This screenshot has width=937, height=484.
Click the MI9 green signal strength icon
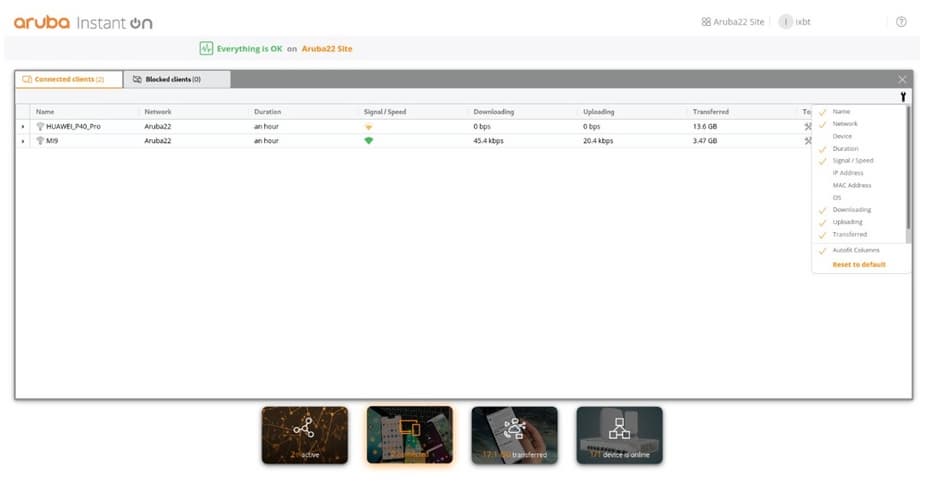(x=369, y=141)
